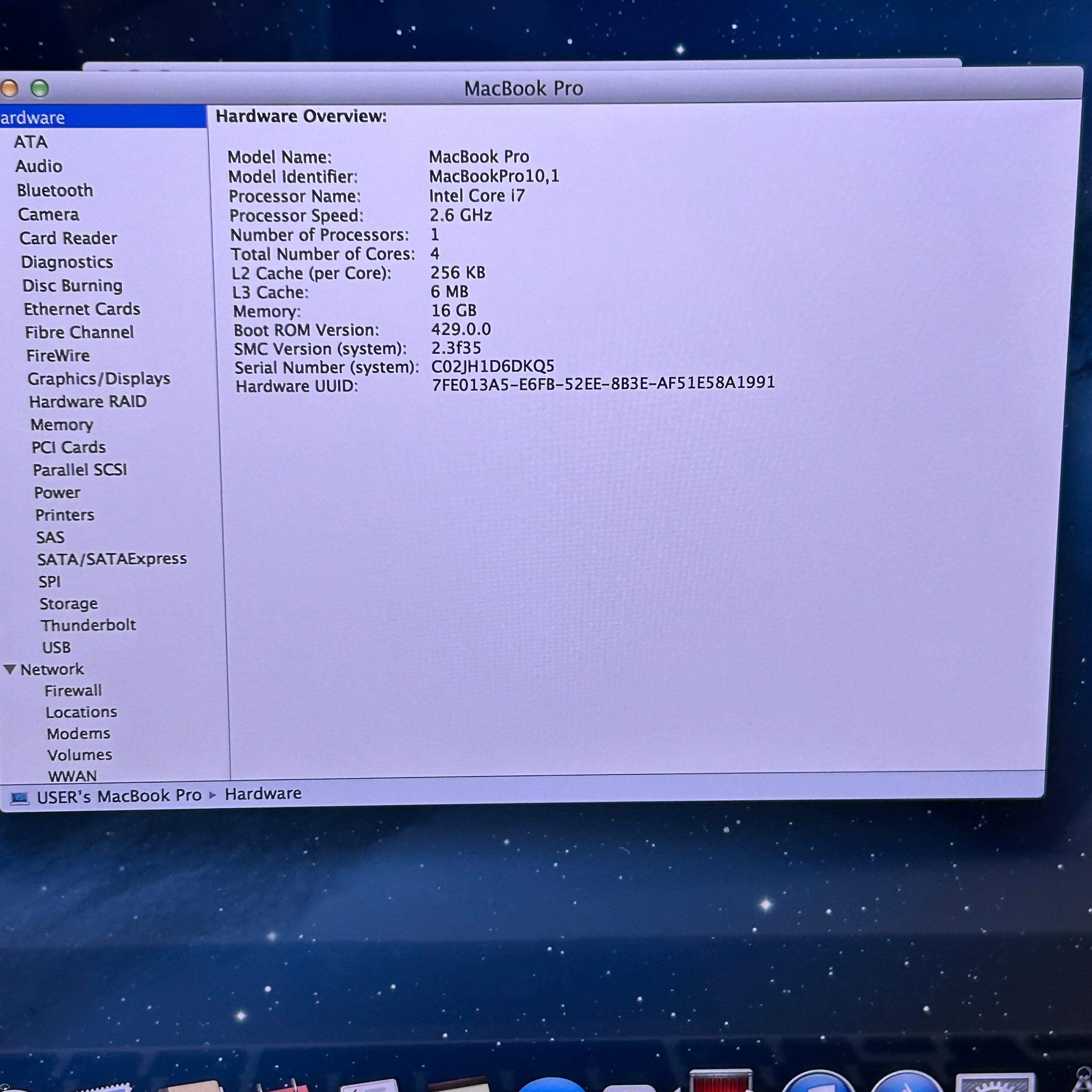The width and height of the screenshot is (1092, 1092).
Task: Collapse the Network disclosure triangle
Action: tap(10, 670)
